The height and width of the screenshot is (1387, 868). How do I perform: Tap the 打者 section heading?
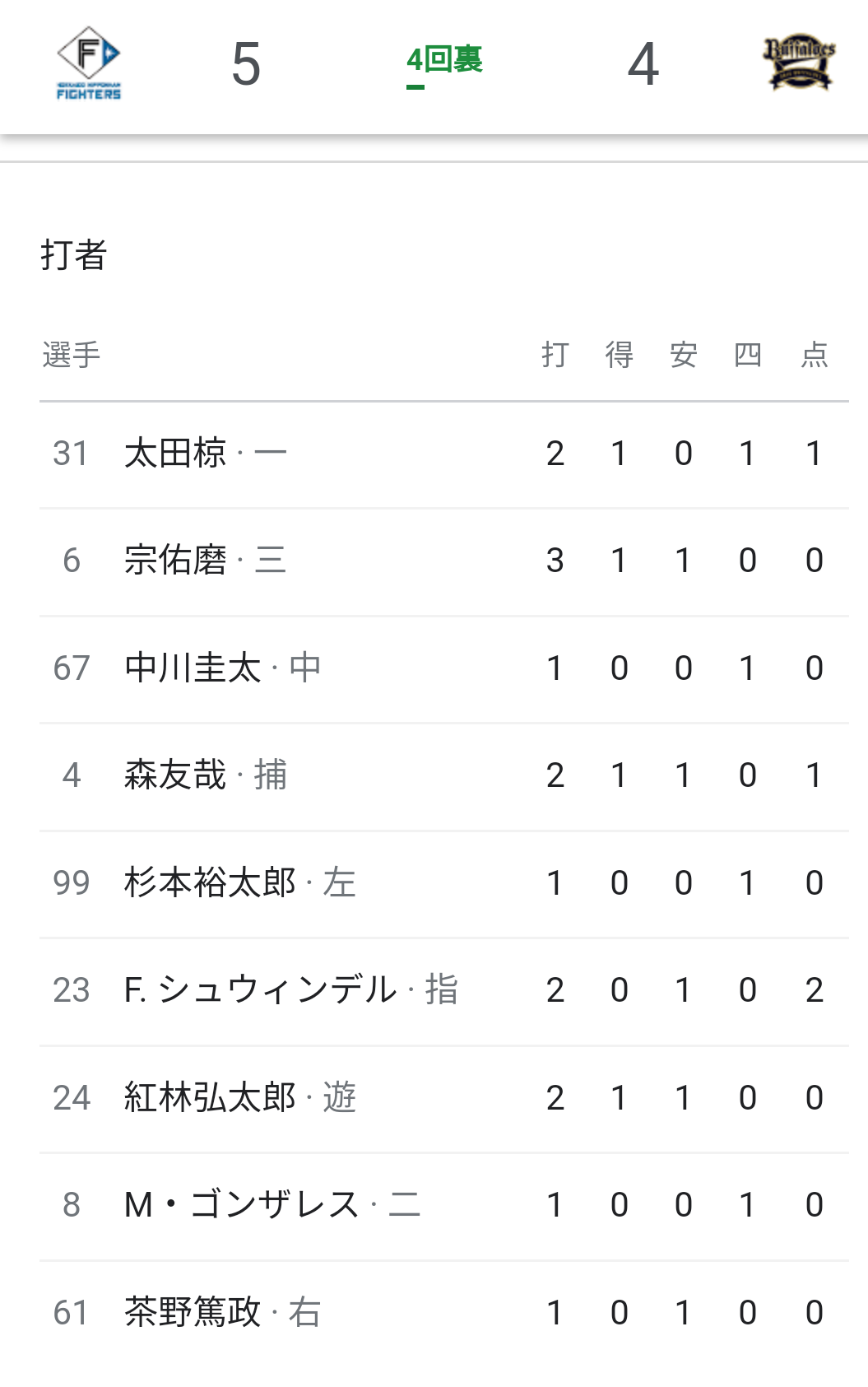(74, 255)
